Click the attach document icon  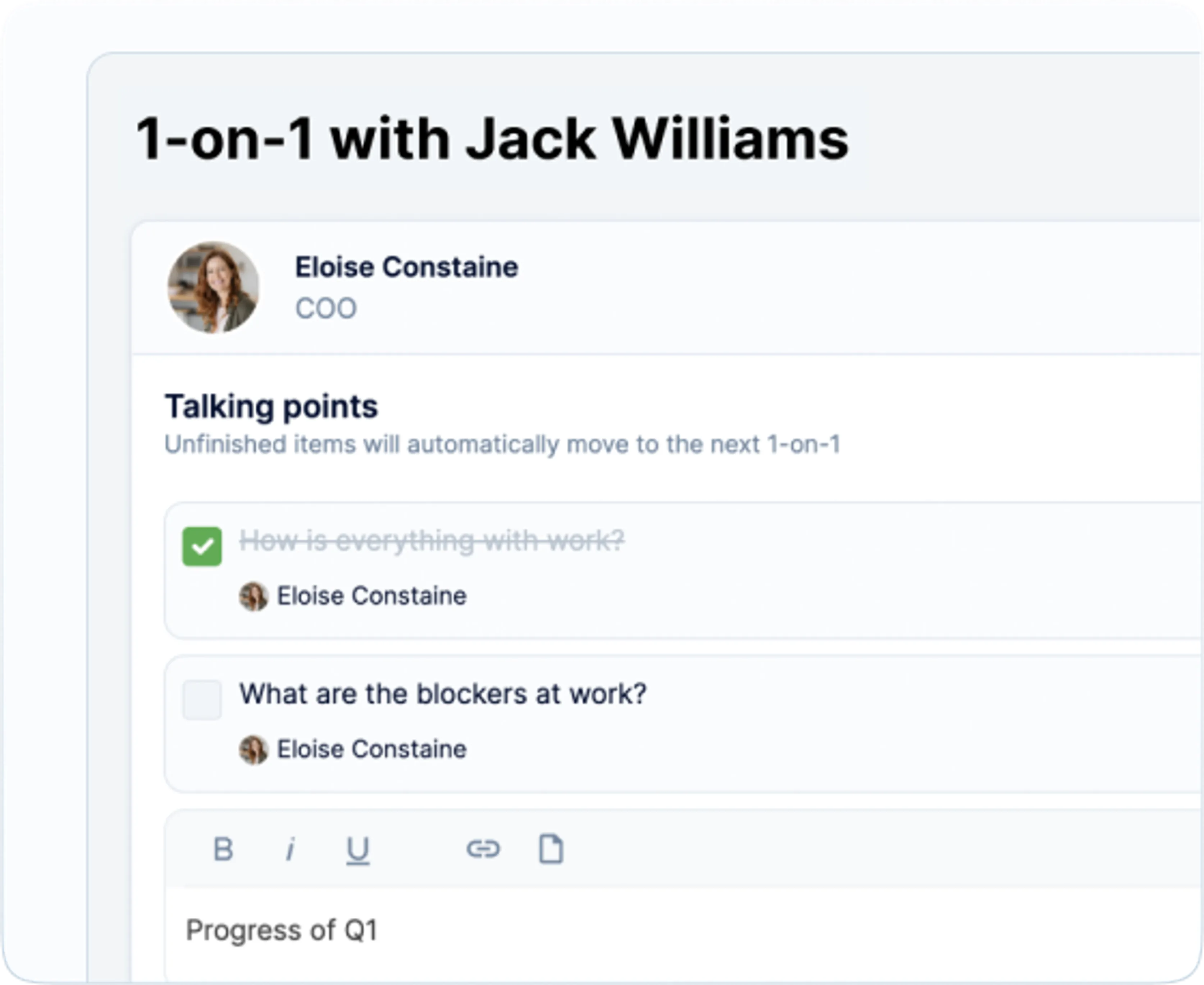coord(550,849)
